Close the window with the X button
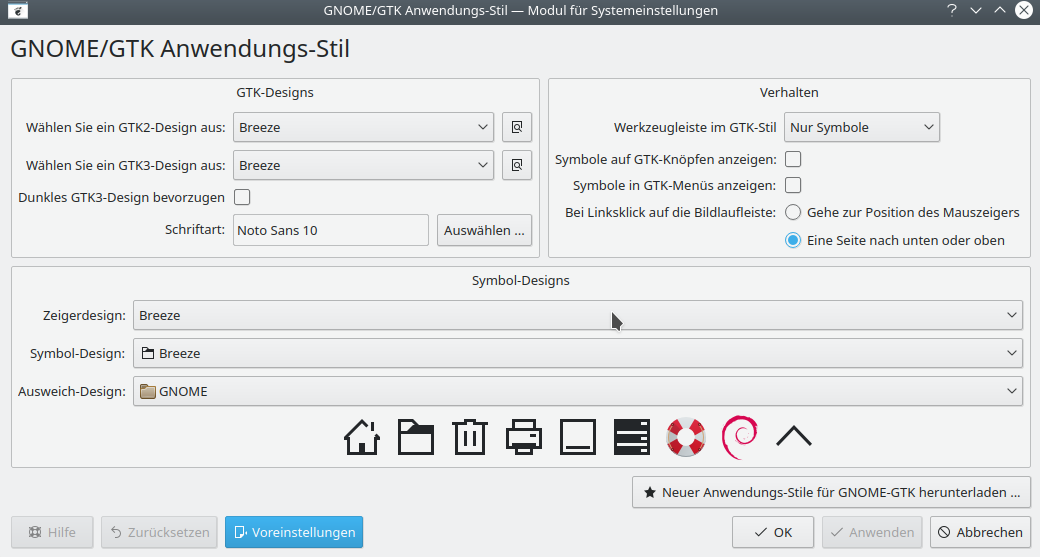 point(1024,10)
